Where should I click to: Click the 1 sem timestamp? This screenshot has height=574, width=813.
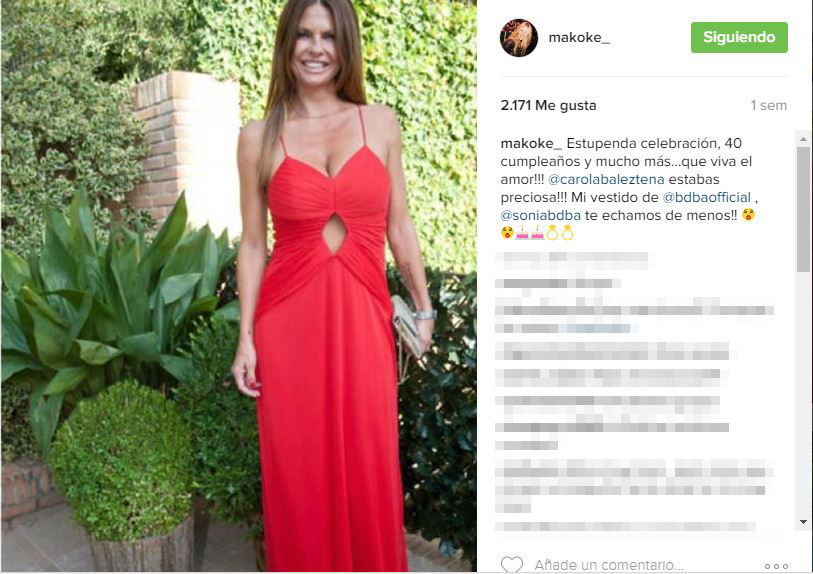tap(768, 105)
